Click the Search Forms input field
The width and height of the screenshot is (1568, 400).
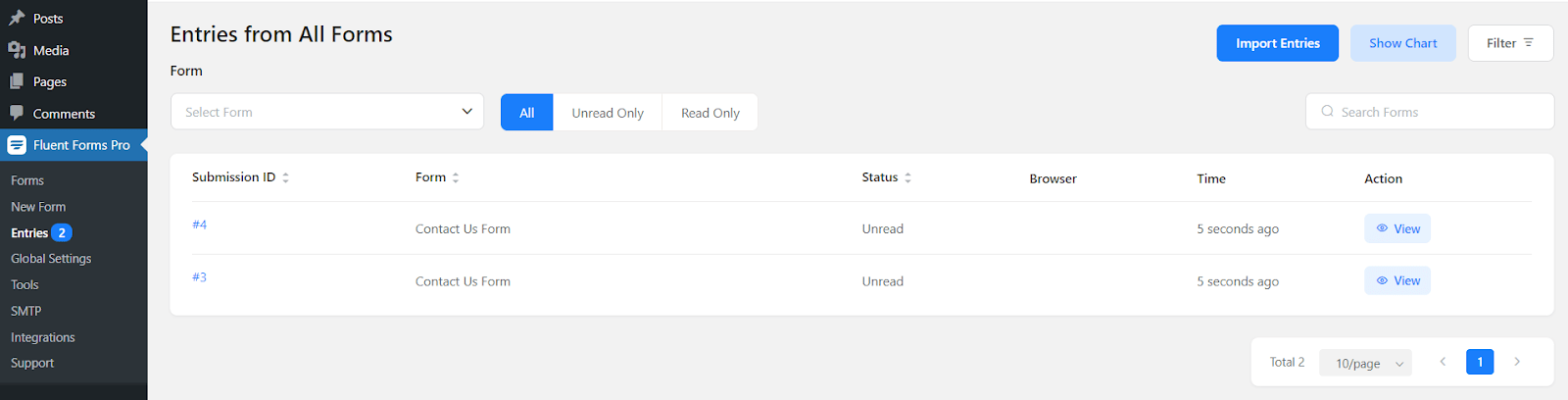1429,112
